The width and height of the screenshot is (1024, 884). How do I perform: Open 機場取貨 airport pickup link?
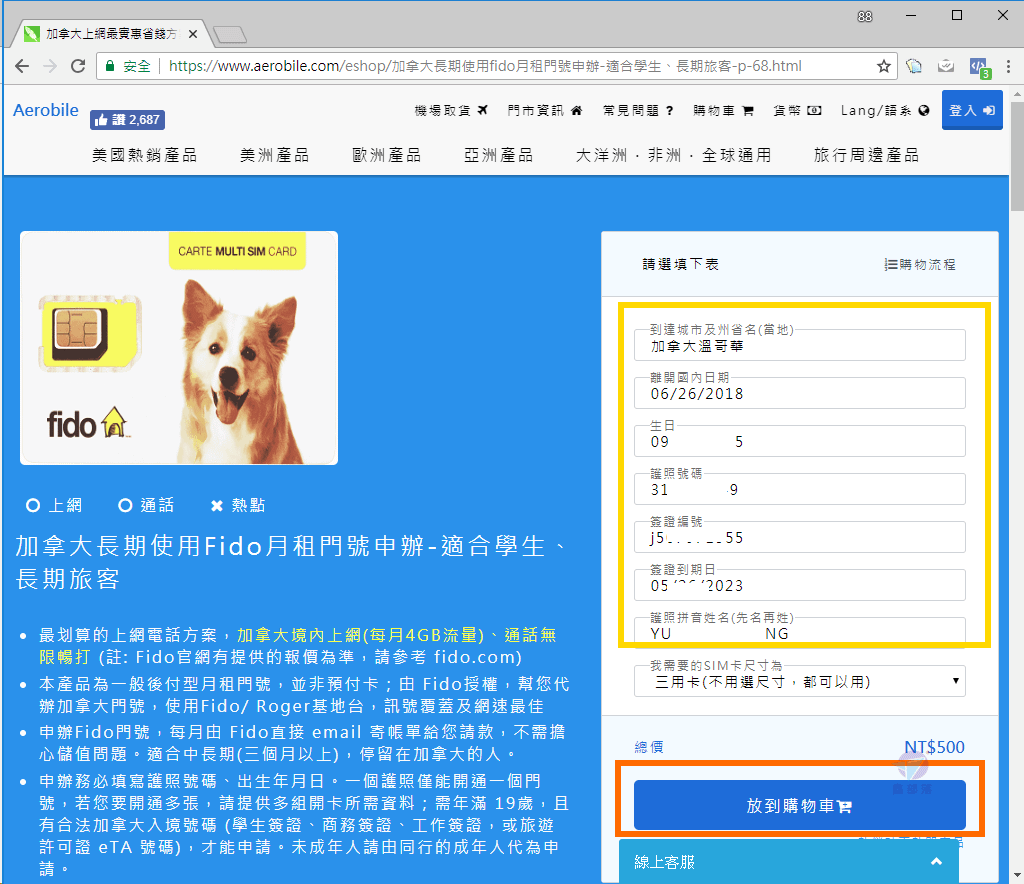click(x=451, y=110)
